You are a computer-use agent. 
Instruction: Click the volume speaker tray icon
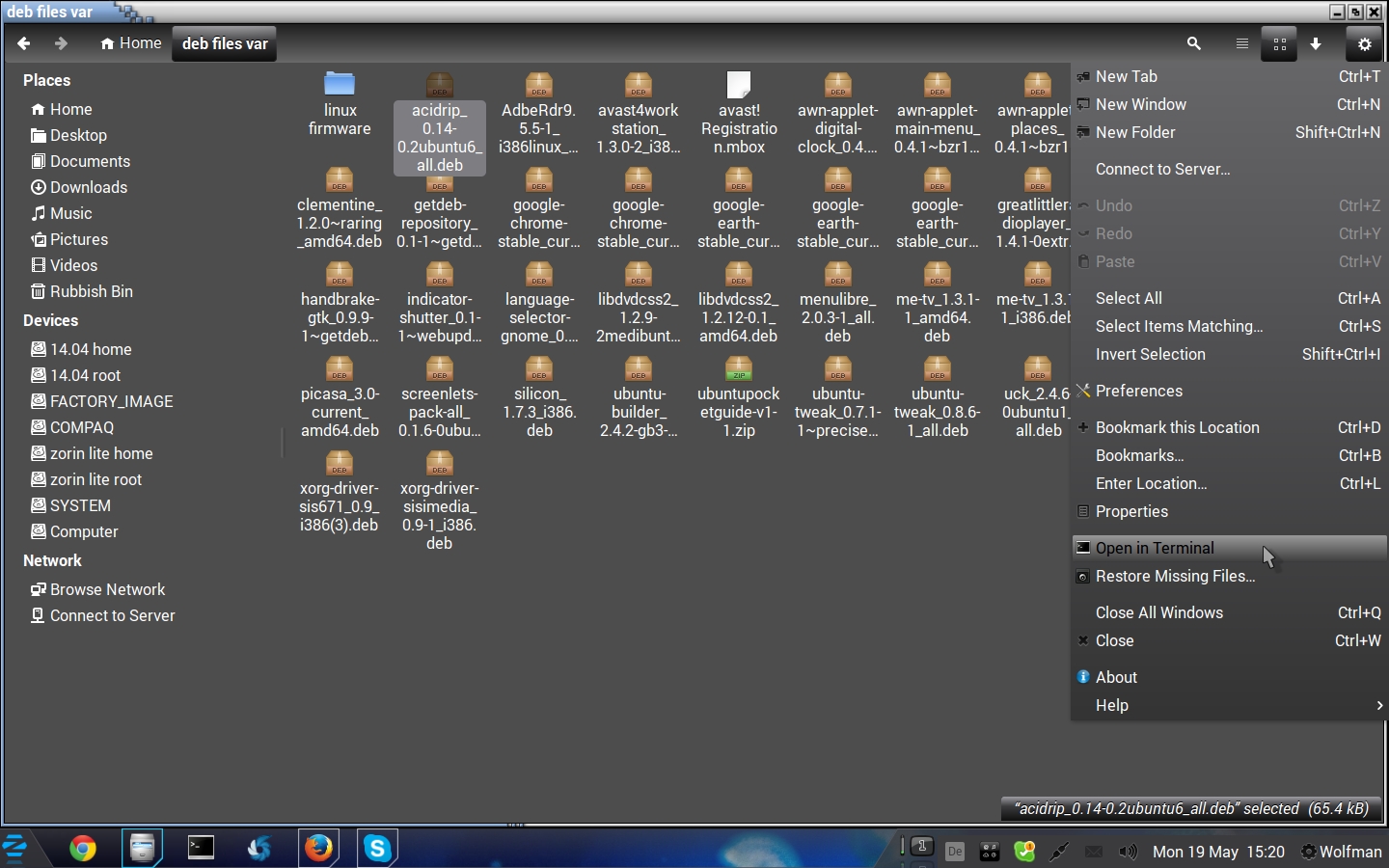coord(1127,852)
